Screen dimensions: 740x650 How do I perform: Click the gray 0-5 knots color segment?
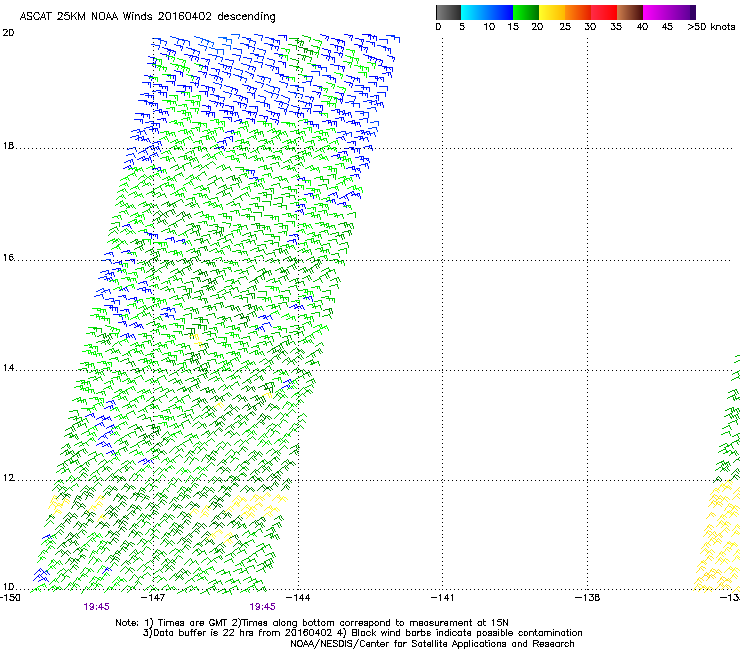(x=448, y=12)
